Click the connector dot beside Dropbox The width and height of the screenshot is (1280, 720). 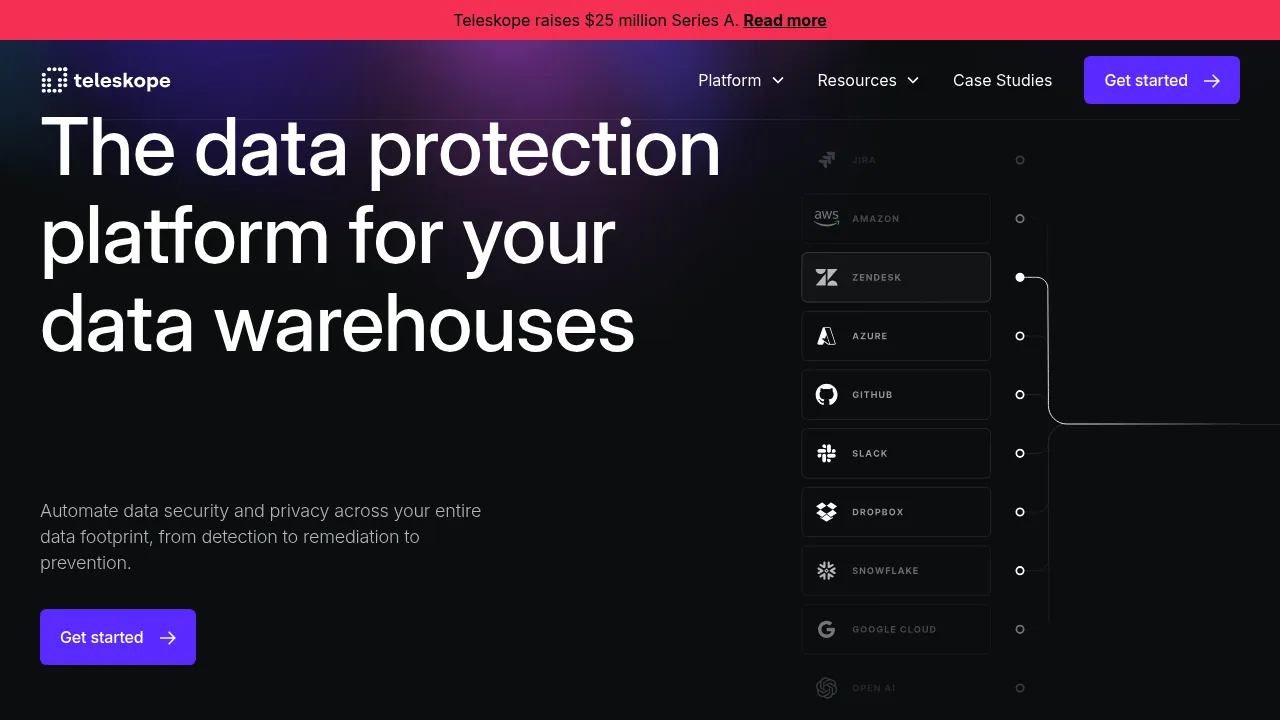[x=1020, y=512]
